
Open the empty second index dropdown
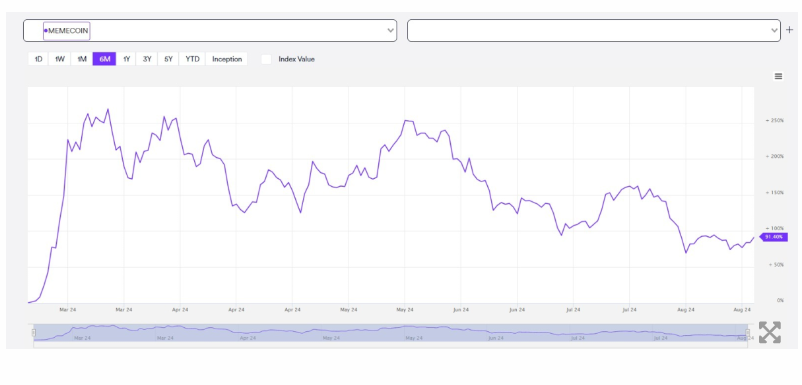point(594,31)
